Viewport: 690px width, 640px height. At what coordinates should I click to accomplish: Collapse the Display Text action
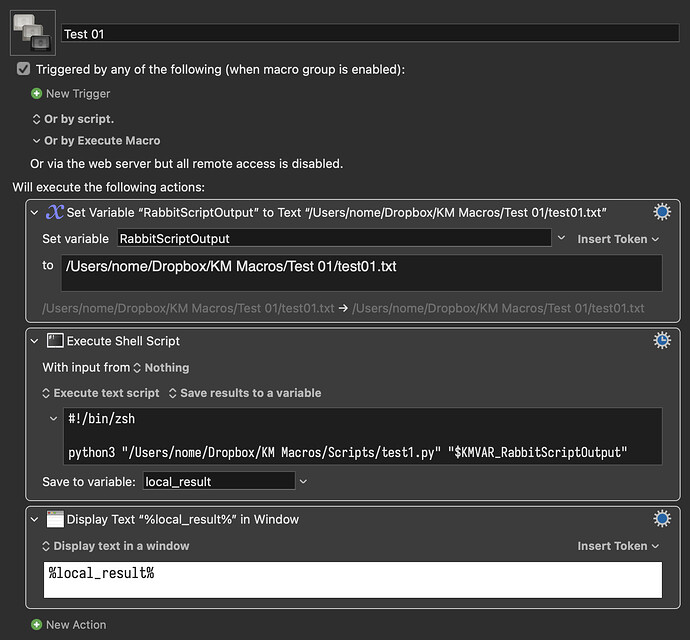tap(35, 519)
